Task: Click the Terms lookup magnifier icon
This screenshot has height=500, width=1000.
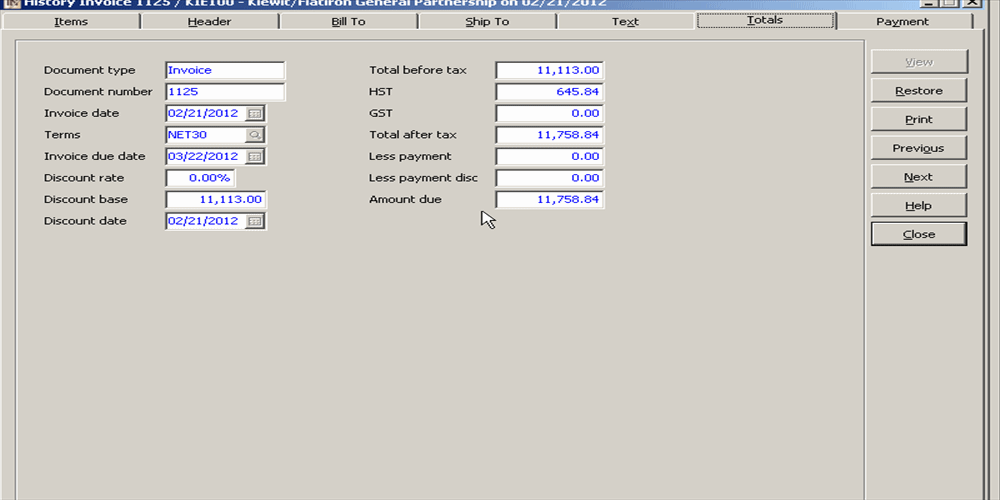Action: 255,135
